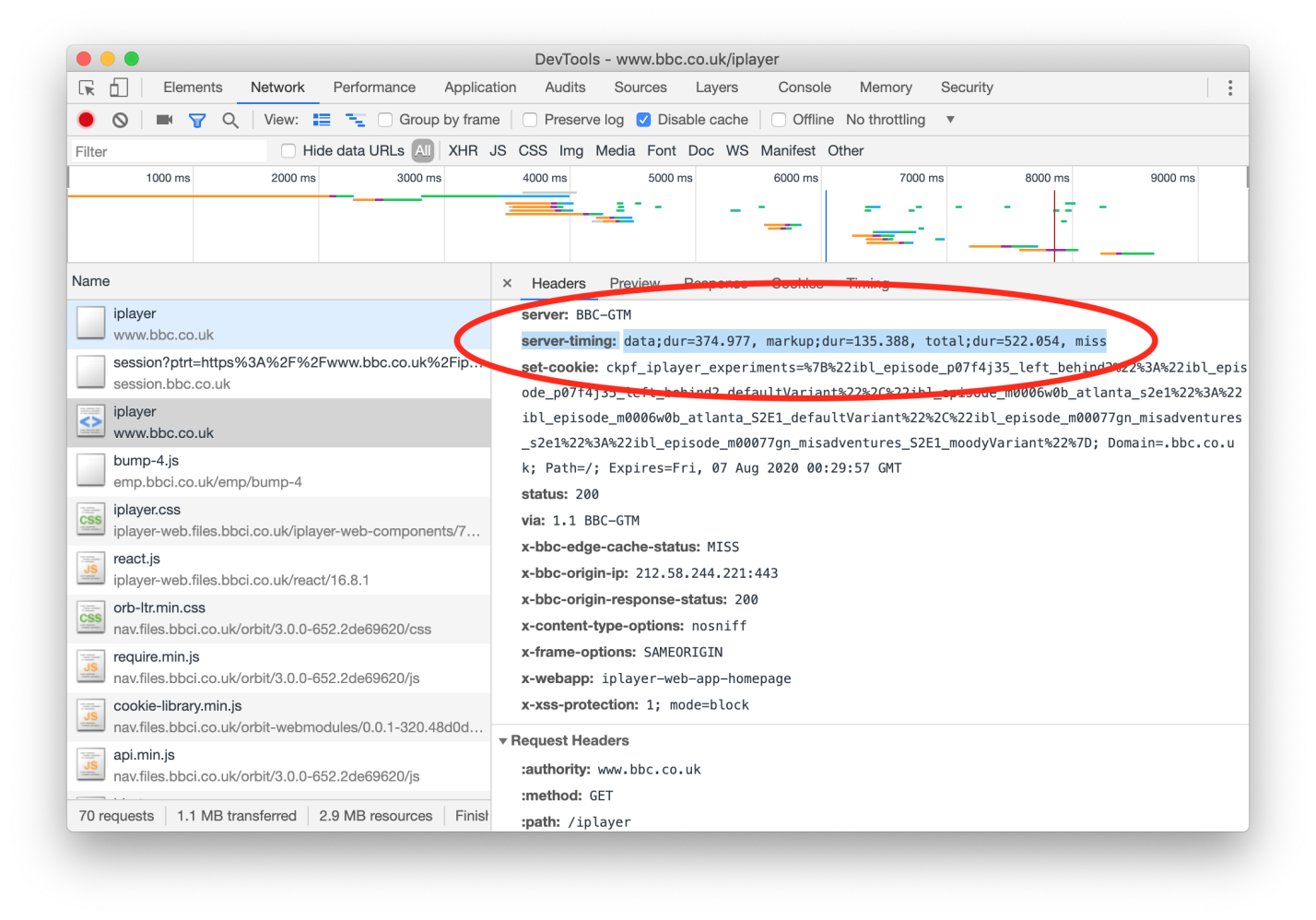Image resolution: width=1316 pixels, height=920 pixels.
Task: Open the DevTools three-dot menu
Action: tap(1230, 88)
